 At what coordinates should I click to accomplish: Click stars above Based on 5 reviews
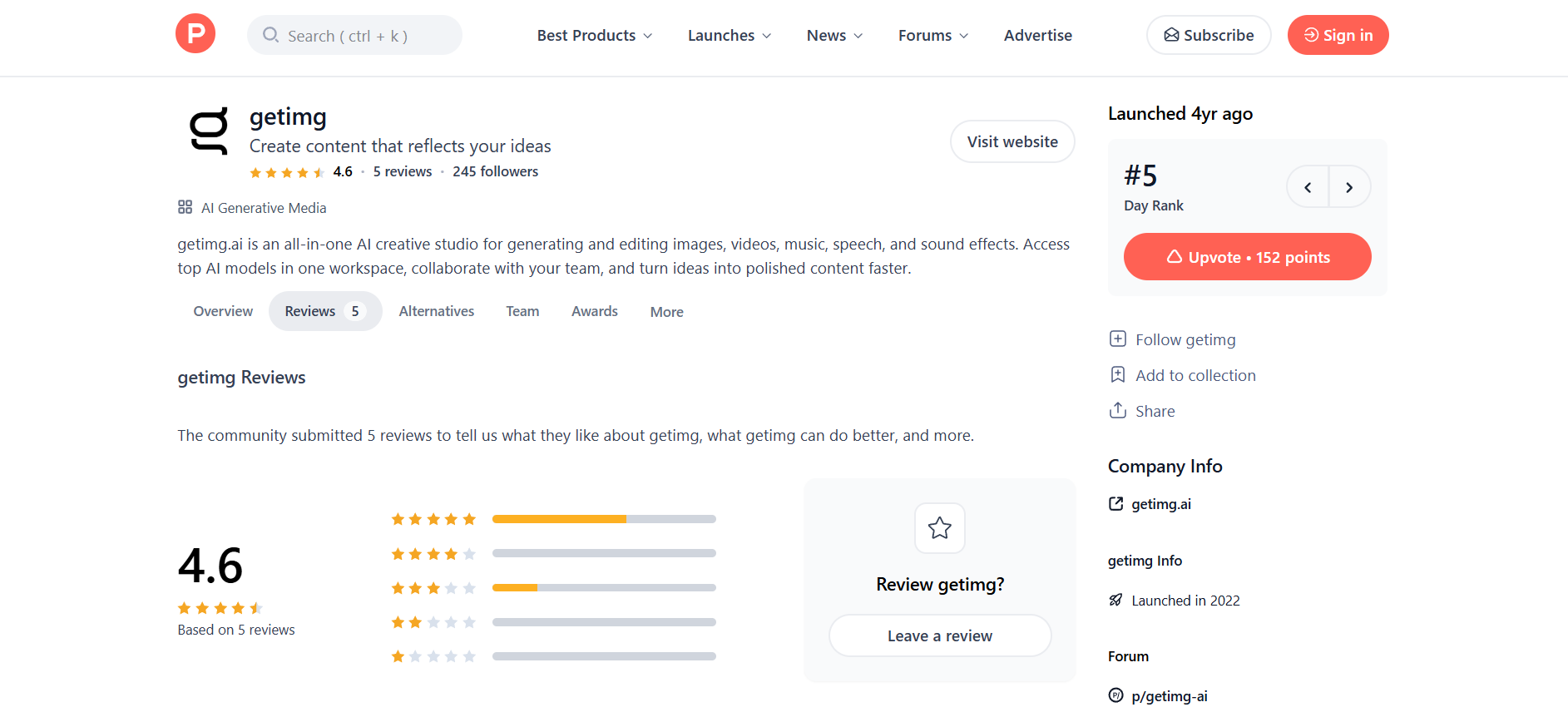220,608
